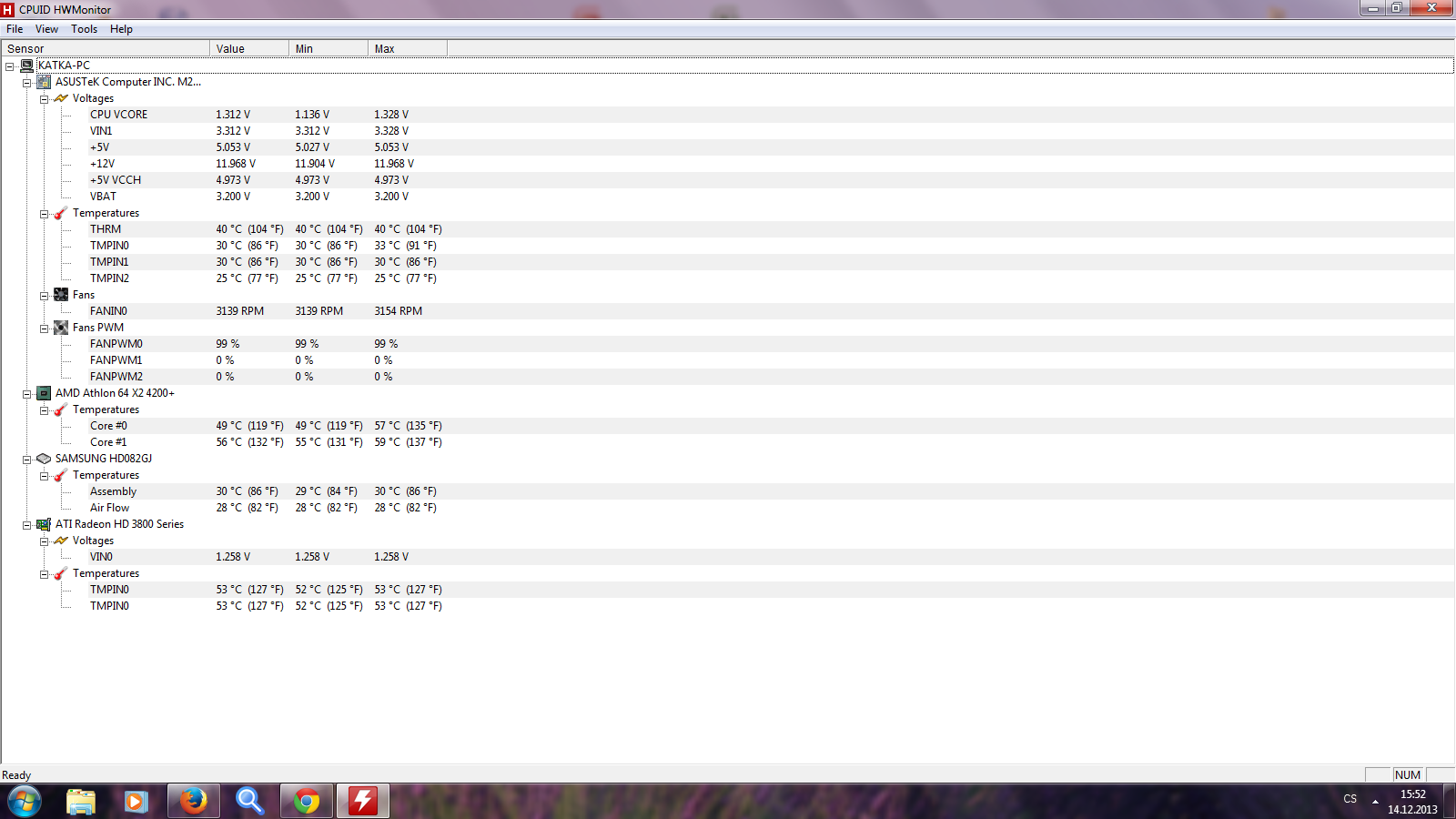Collapse the ASUSTeK Voltages group
Screen dimensions: 1456x819
point(44,99)
